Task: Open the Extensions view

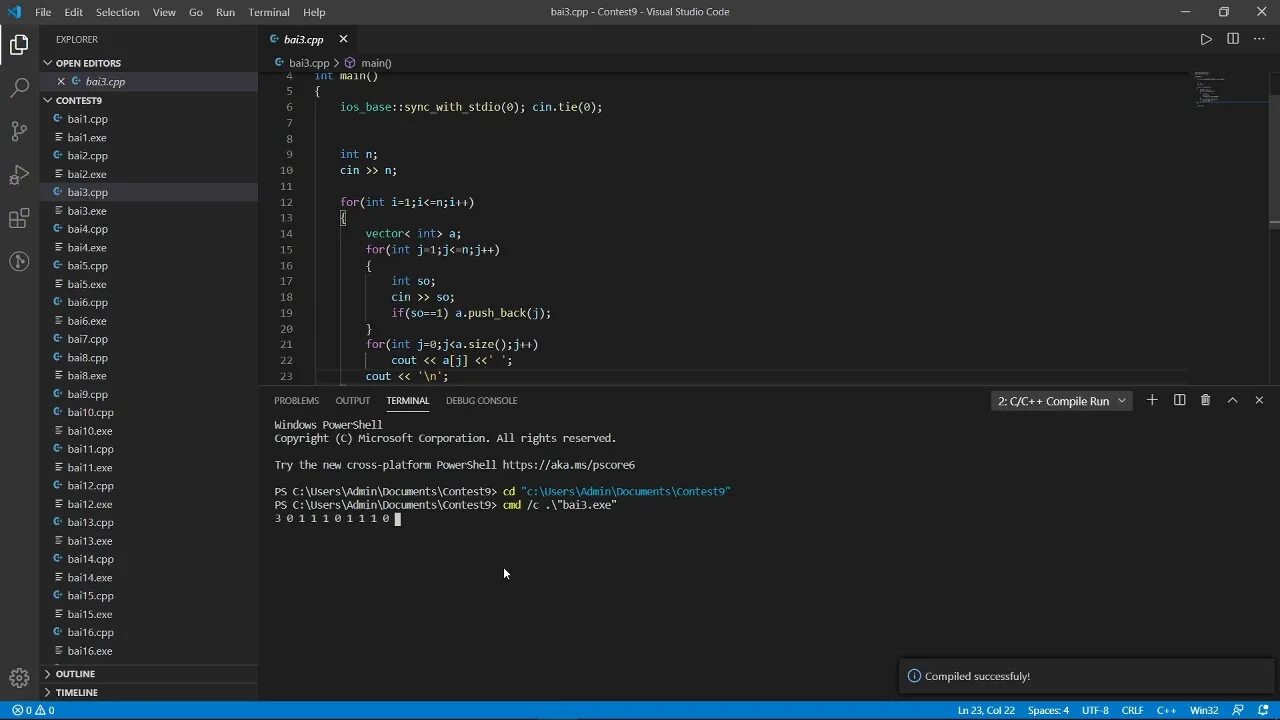Action: (x=19, y=219)
